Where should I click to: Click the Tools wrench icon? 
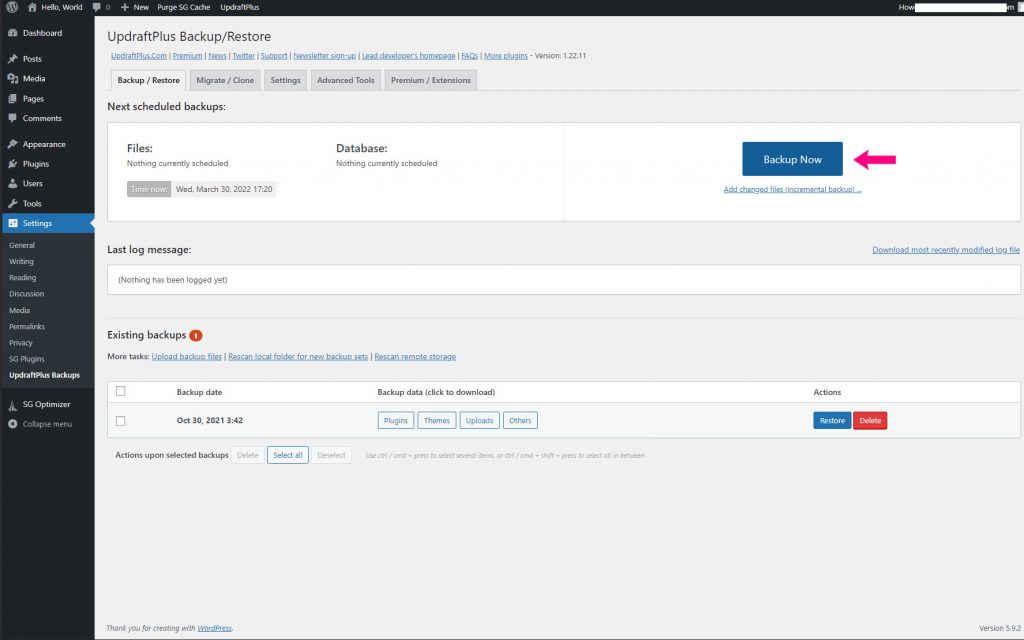[x=12, y=203]
